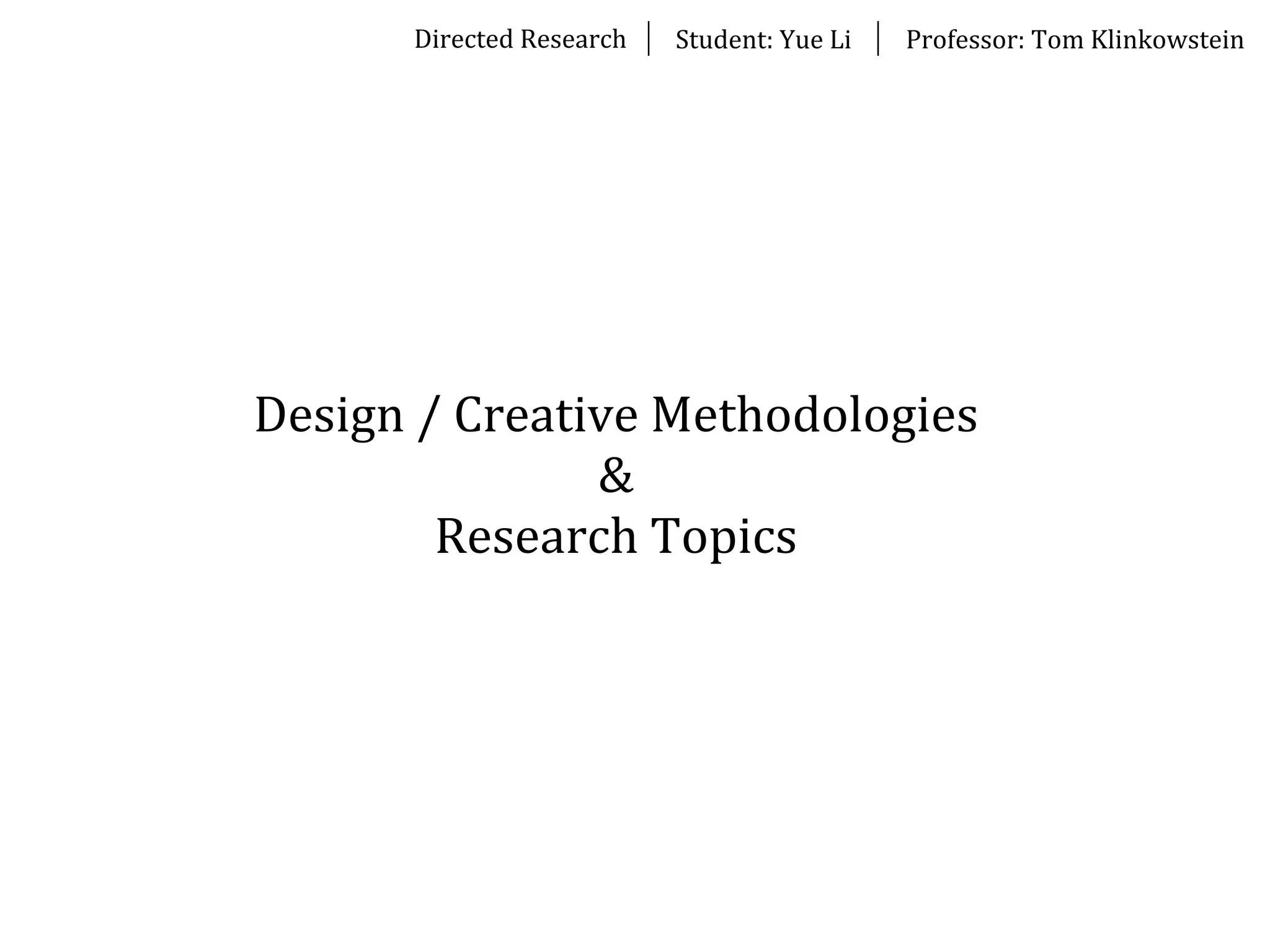This screenshot has width=1270, height=952.
Task: Click the name 'Tom' in the header
Action: (1057, 40)
